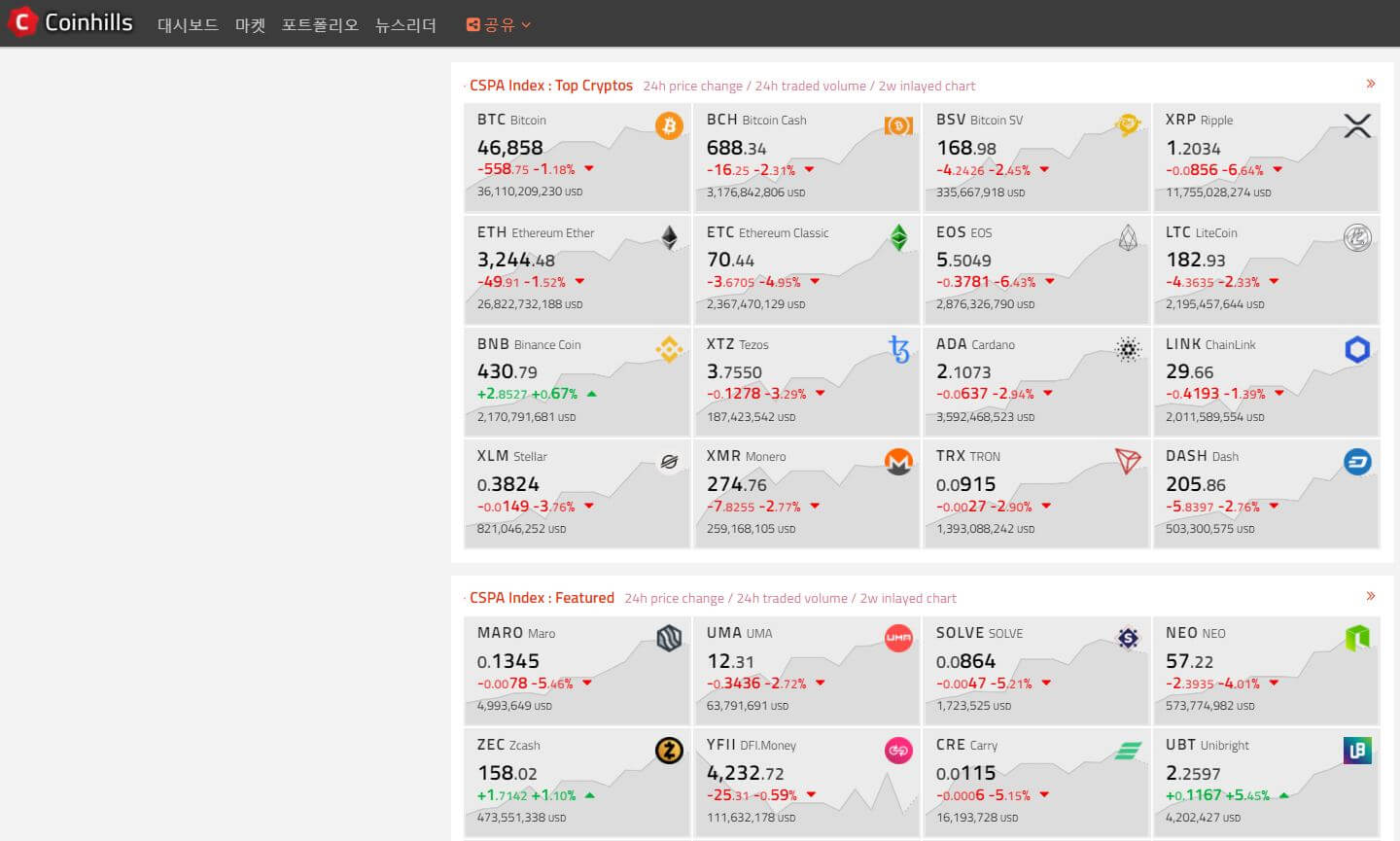Click YFII price 4,232.72
The width and height of the screenshot is (1400, 841).
pyautogui.click(x=745, y=773)
